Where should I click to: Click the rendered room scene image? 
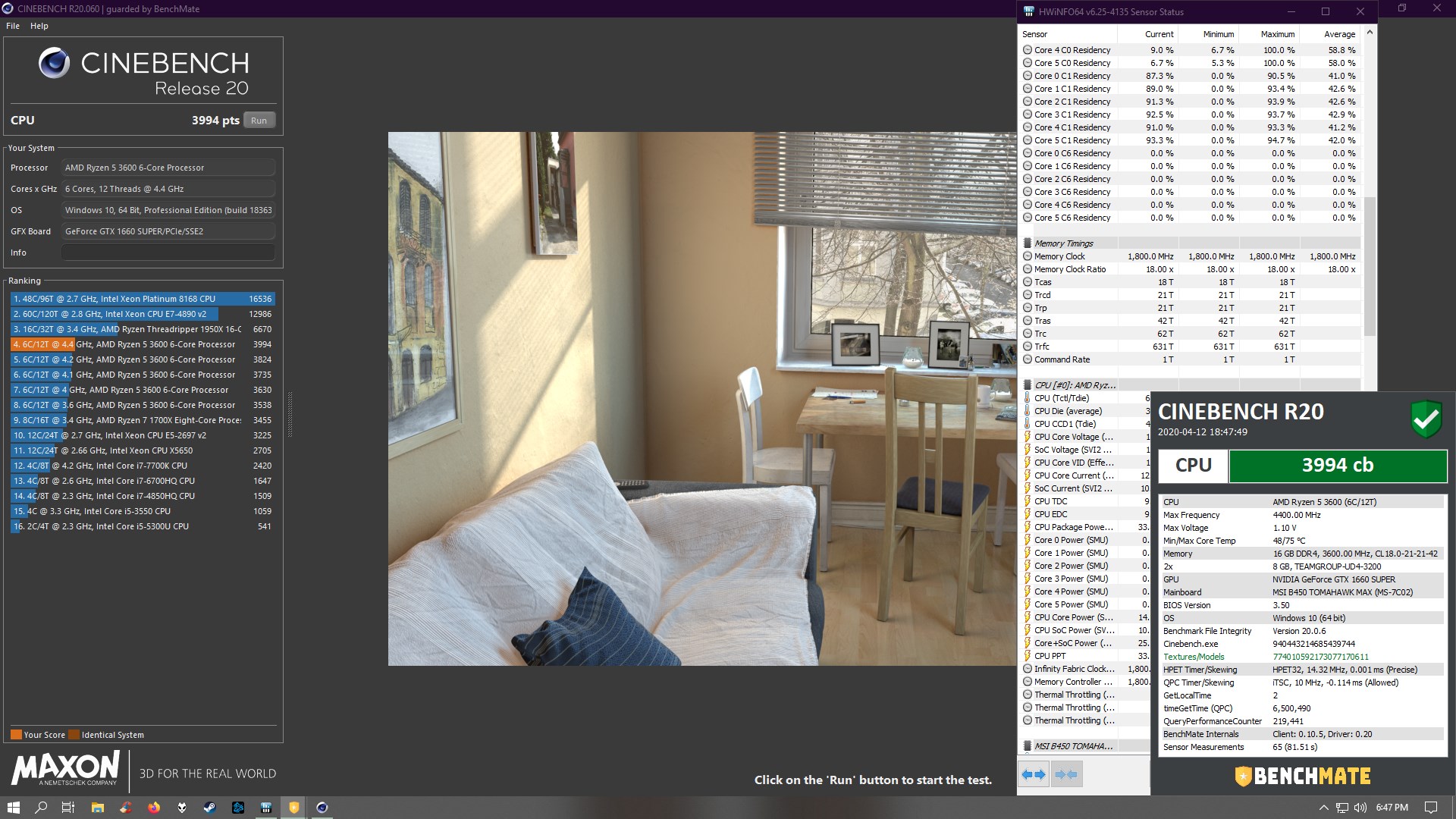click(x=702, y=399)
